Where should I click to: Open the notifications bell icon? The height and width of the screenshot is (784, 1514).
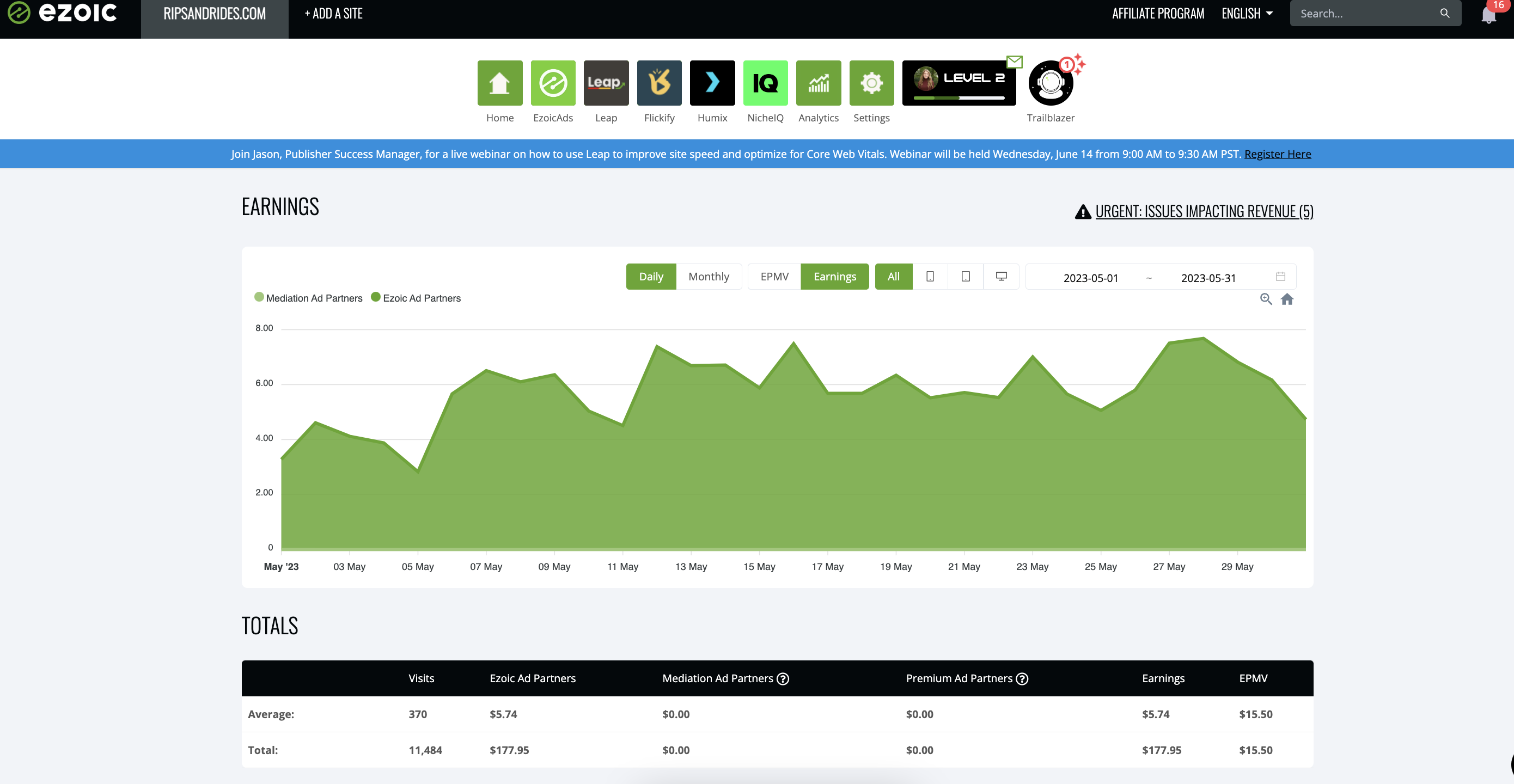pos(1488,14)
